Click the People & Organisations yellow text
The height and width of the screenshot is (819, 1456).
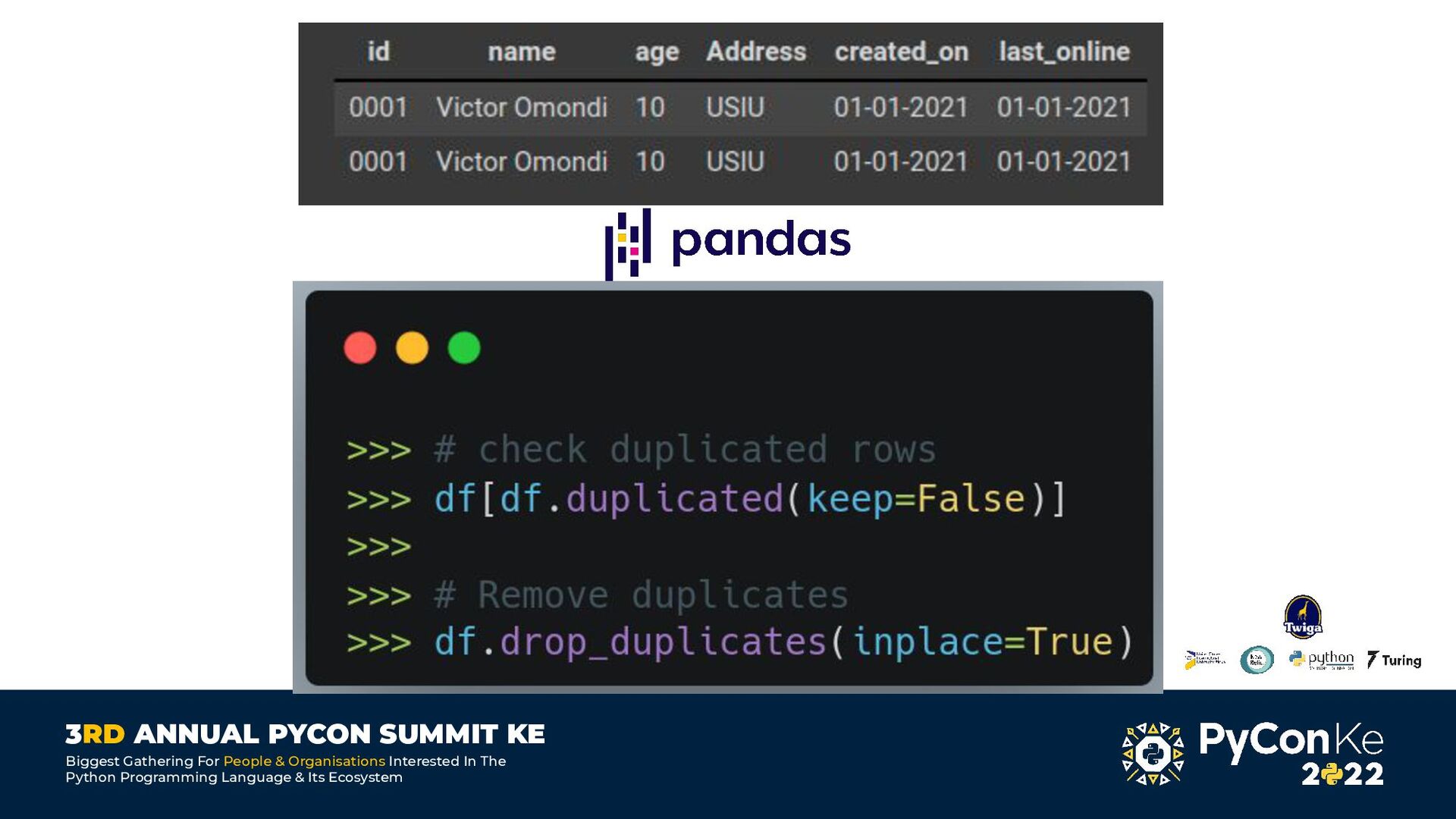[304, 761]
